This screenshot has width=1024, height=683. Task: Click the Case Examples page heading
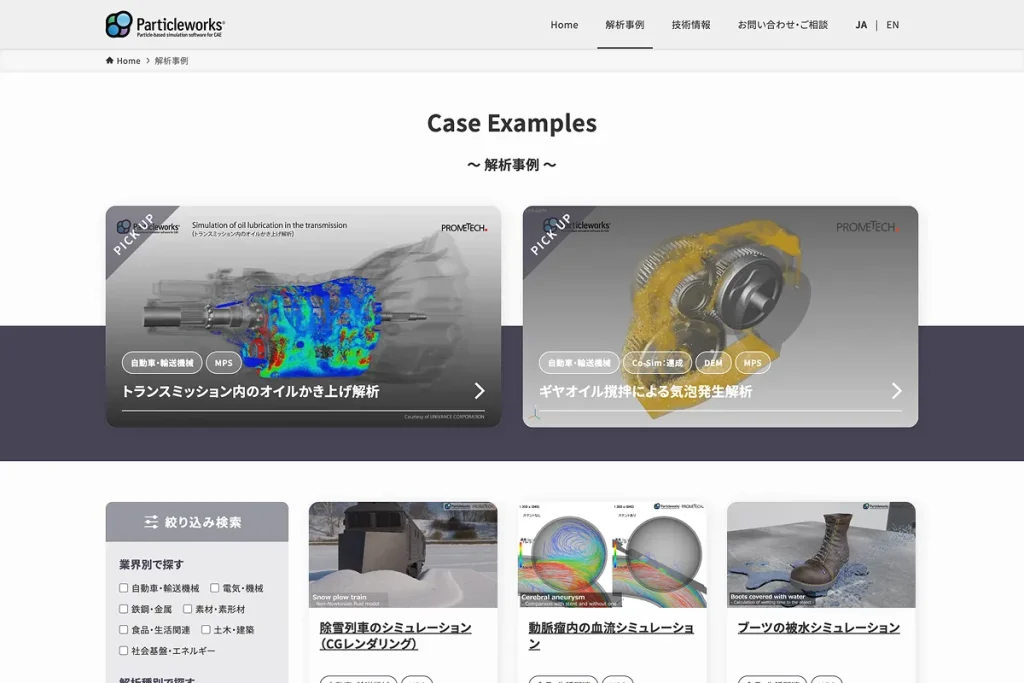512,123
